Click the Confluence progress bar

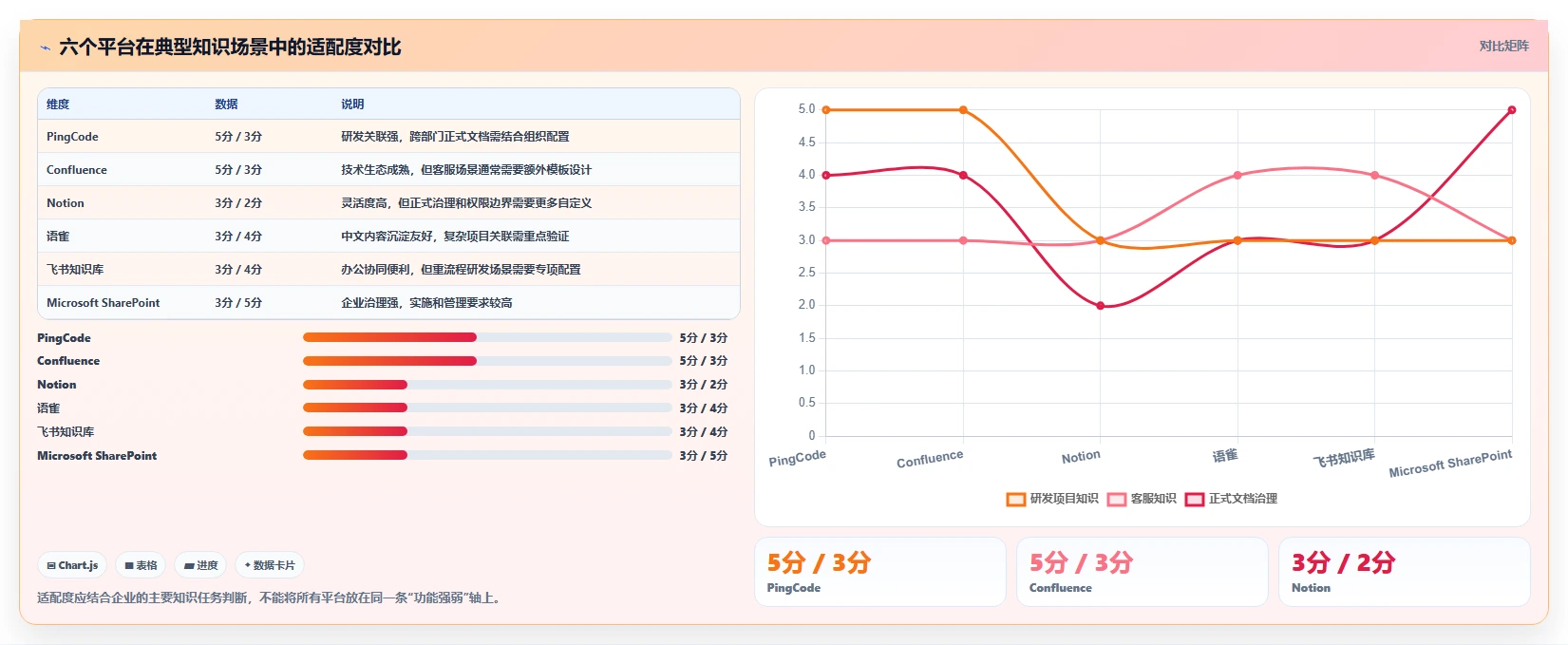[487, 361]
